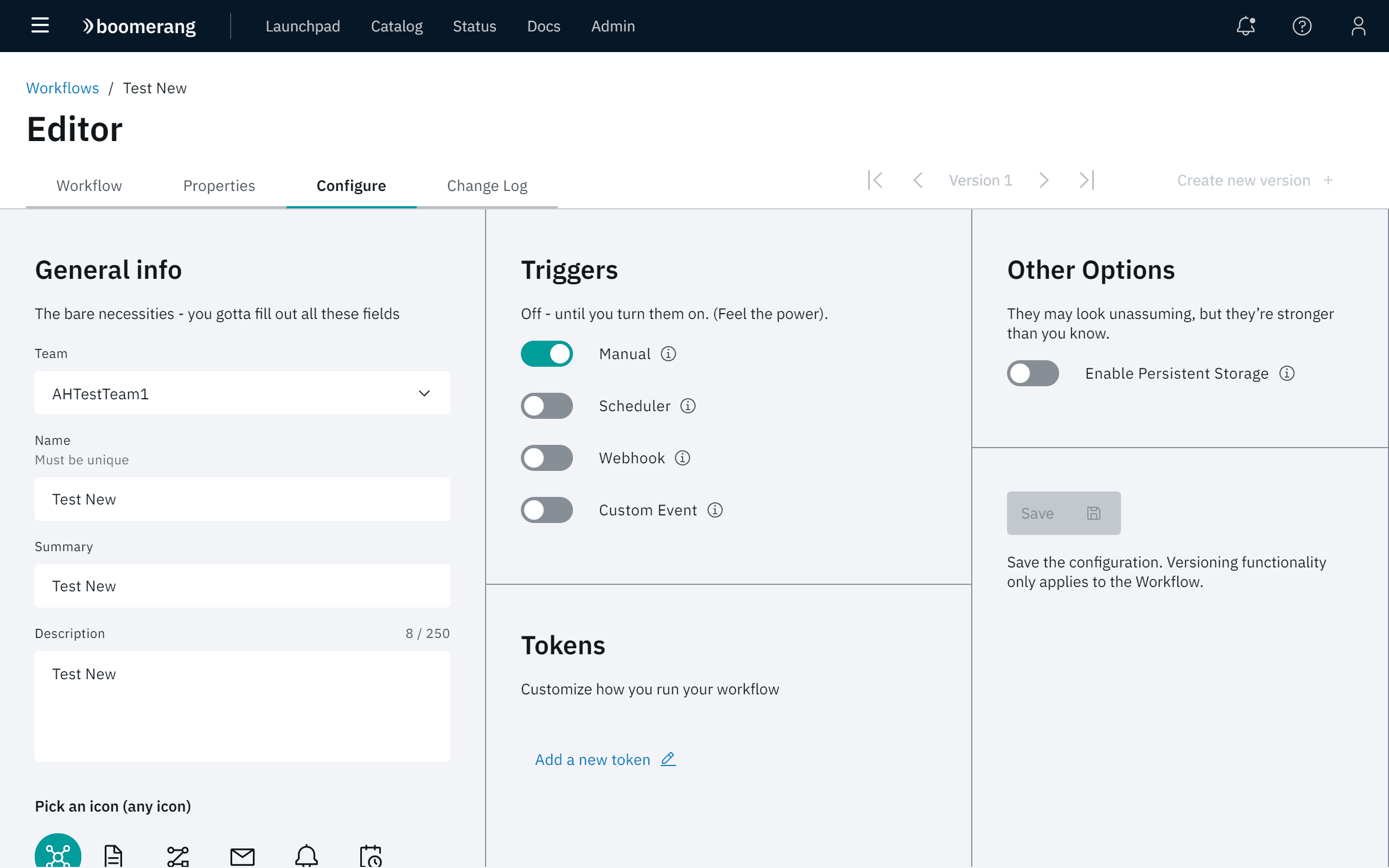Disable the Manual trigger toggle
The height and width of the screenshot is (868, 1389).
(x=546, y=354)
